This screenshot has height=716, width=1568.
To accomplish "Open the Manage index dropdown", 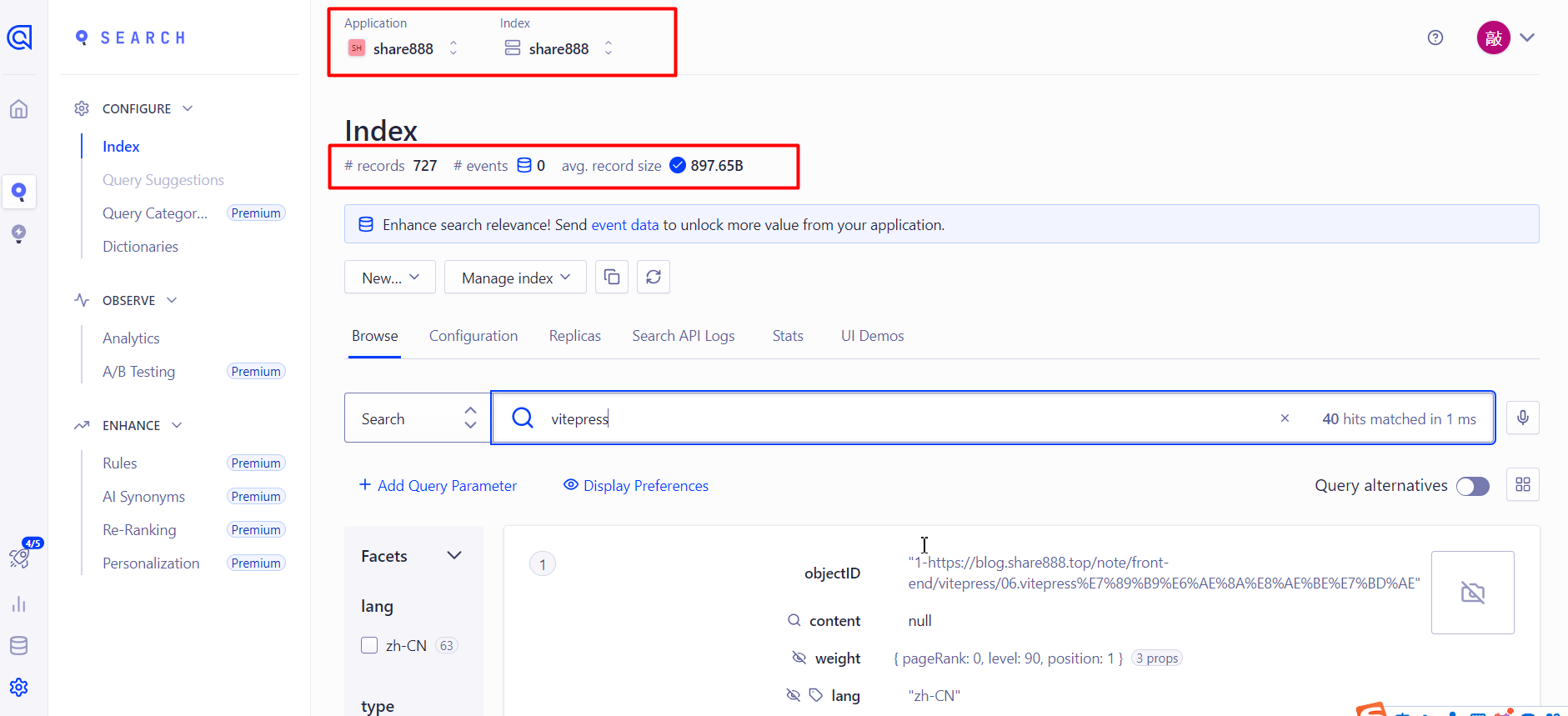I will click(x=515, y=277).
